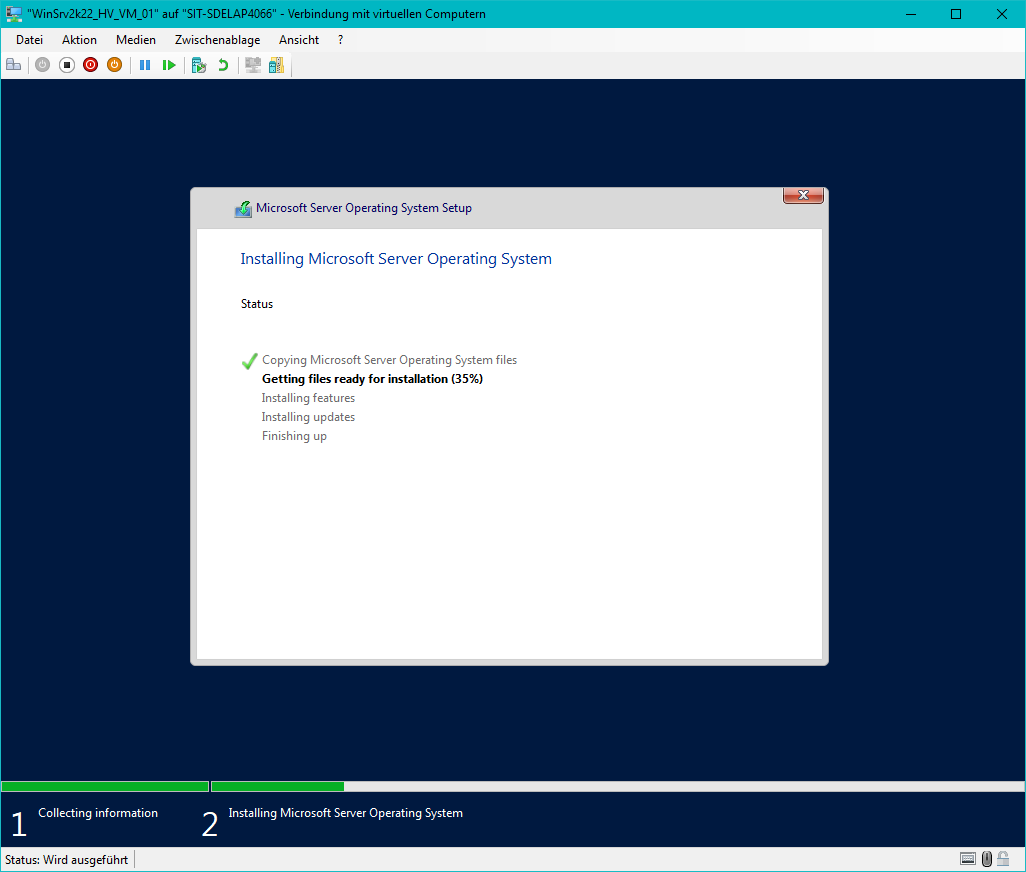Click the red Shut Down icon
This screenshot has height=872, width=1026.
coord(90,65)
